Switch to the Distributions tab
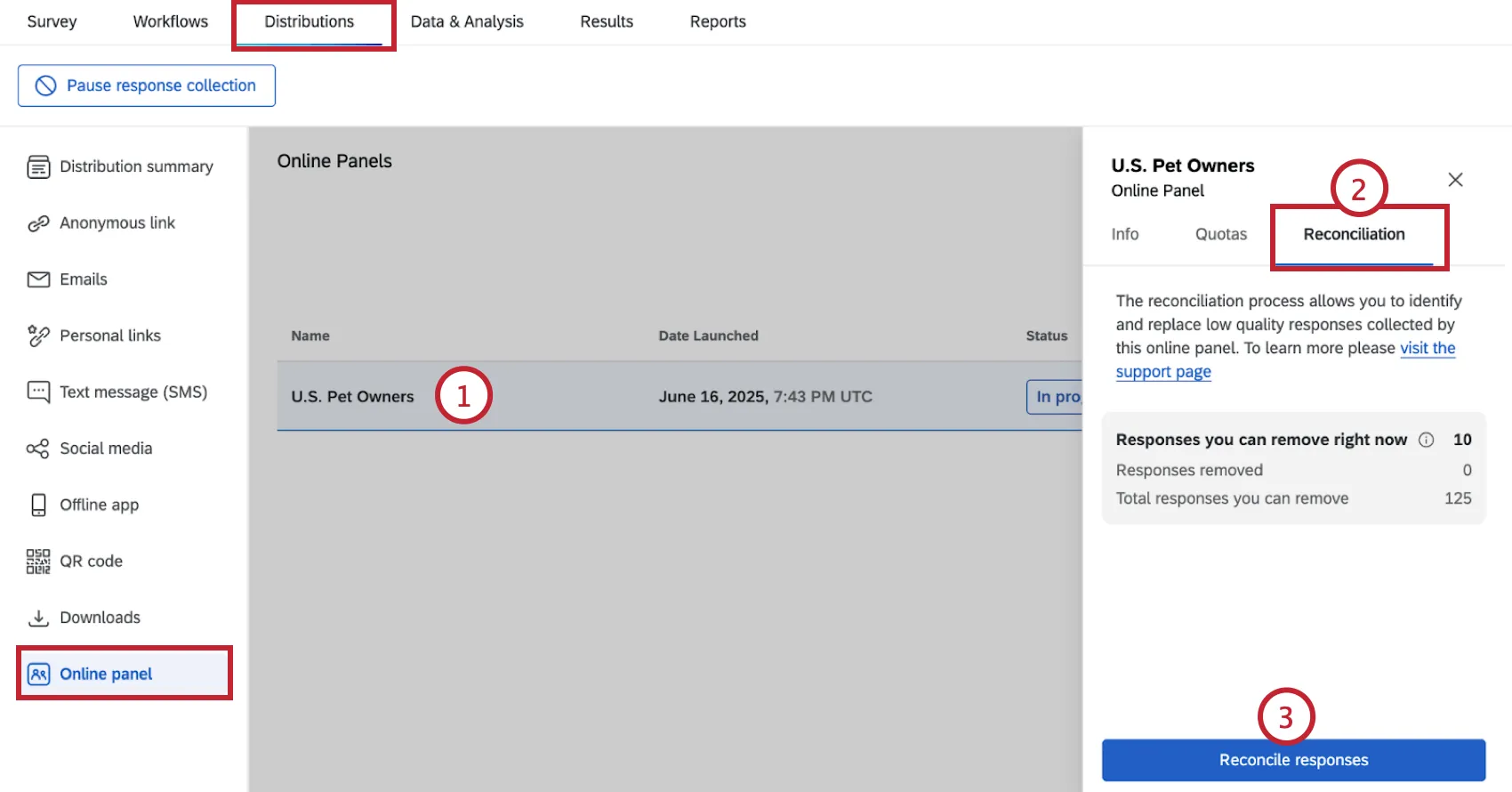The image size is (1512, 792). click(x=310, y=21)
